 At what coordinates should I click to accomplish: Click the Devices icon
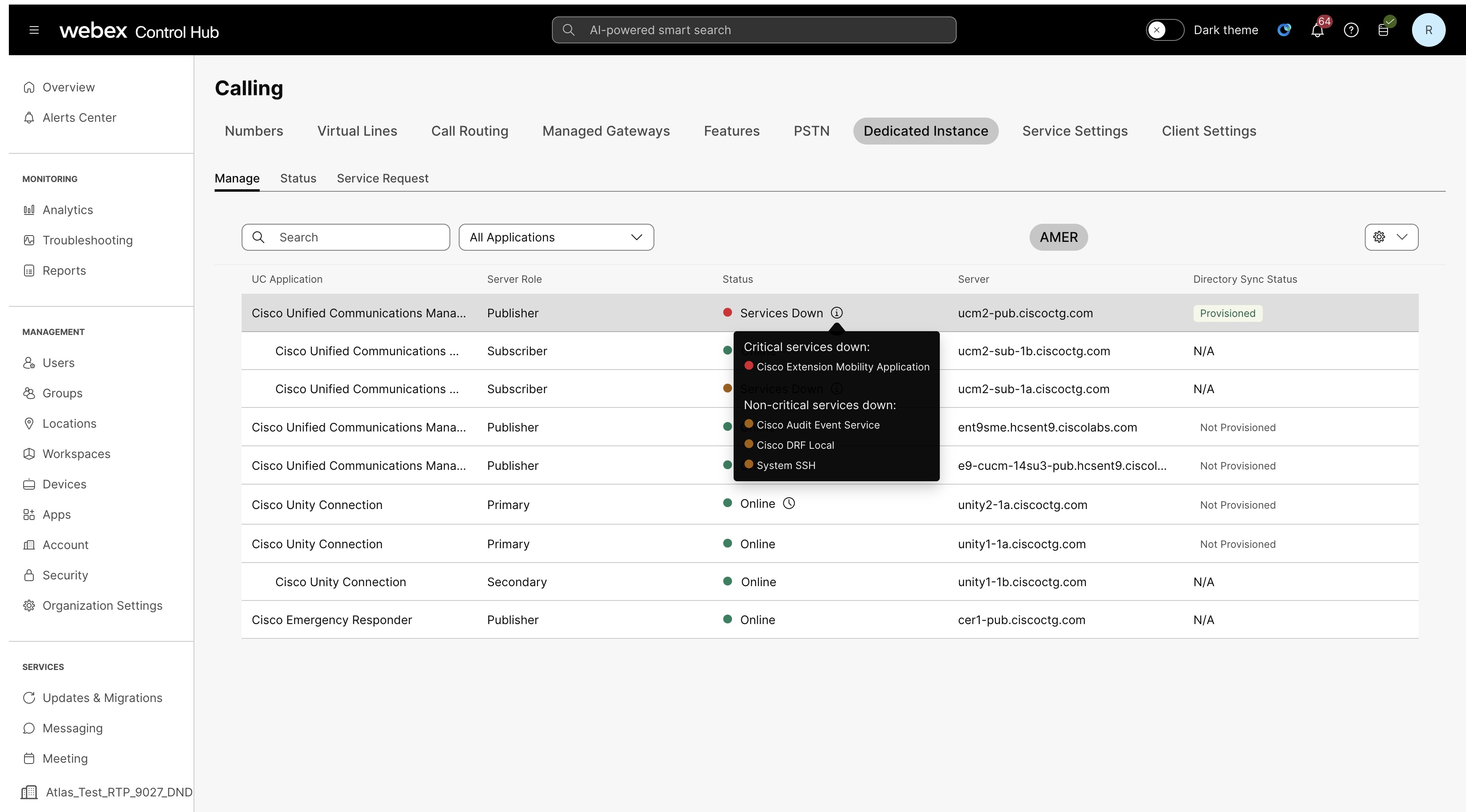pos(29,484)
